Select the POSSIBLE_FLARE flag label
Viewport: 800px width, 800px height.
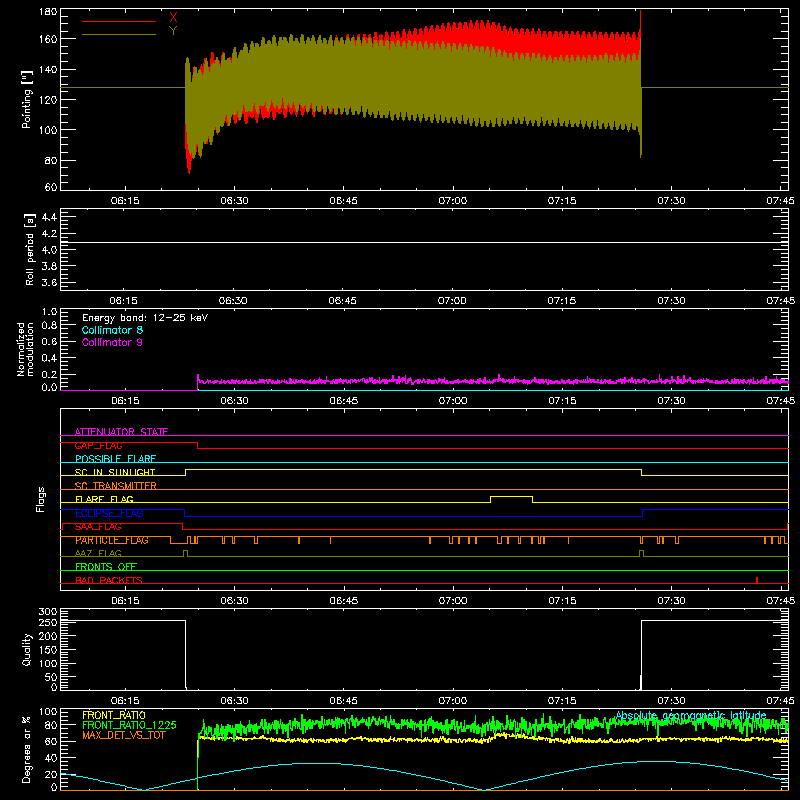pos(115,459)
